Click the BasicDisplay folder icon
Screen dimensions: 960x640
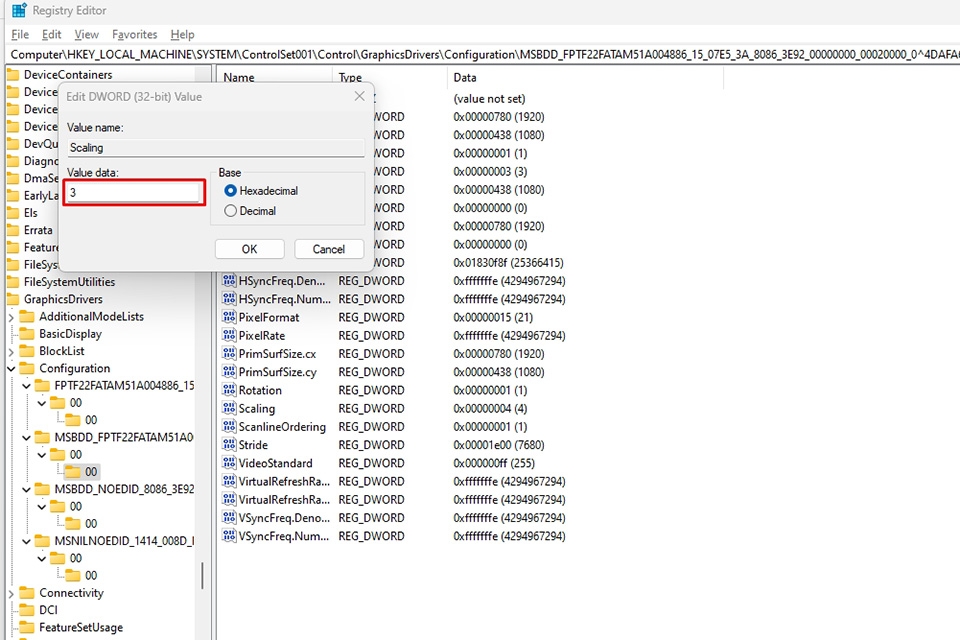(x=26, y=333)
